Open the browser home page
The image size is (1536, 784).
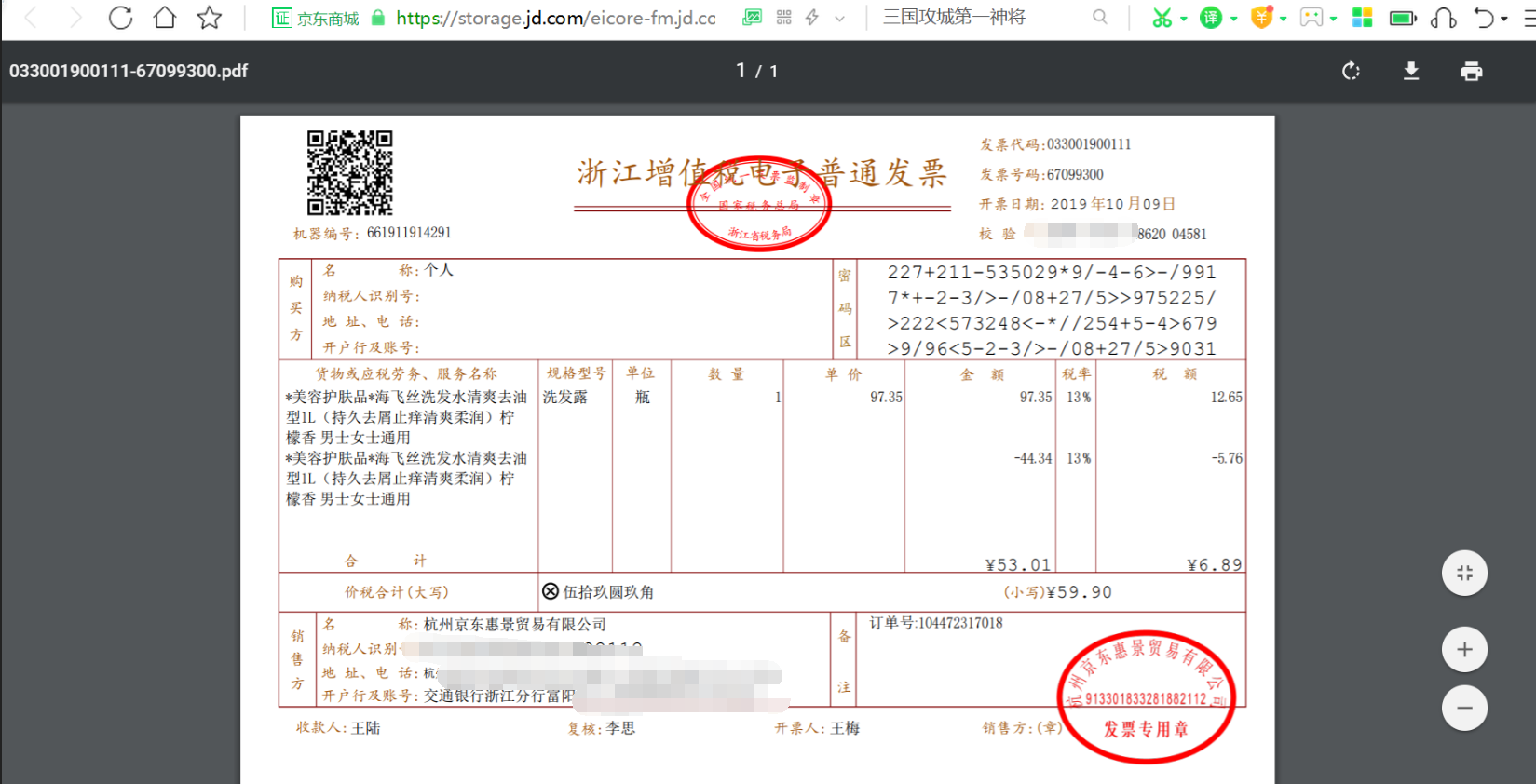165,18
